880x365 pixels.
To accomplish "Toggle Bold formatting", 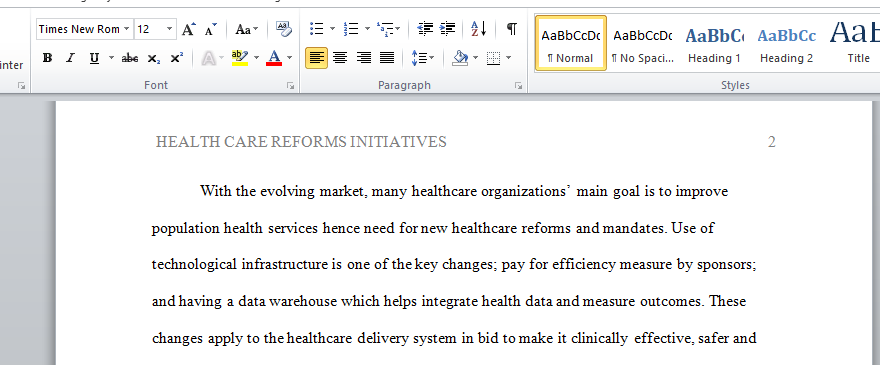I will (48, 58).
